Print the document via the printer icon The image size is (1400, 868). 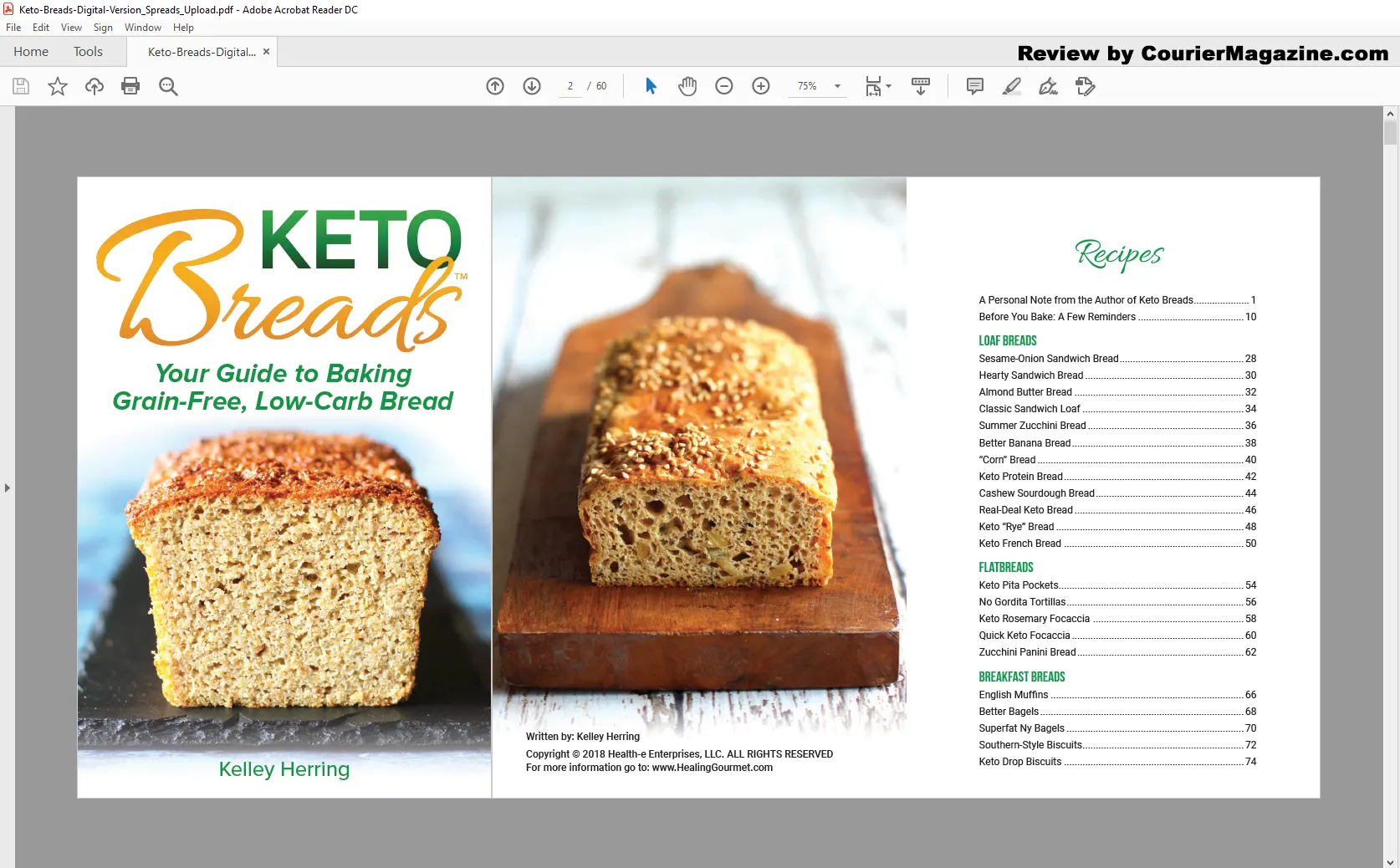click(x=130, y=86)
